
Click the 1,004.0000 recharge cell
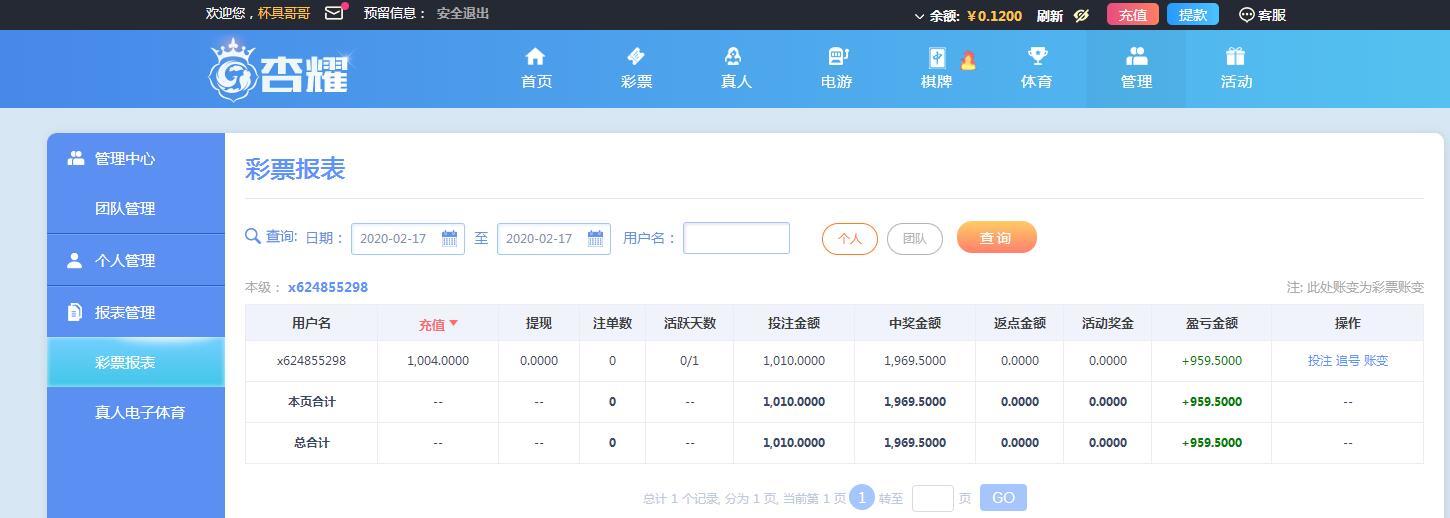tap(438, 360)
